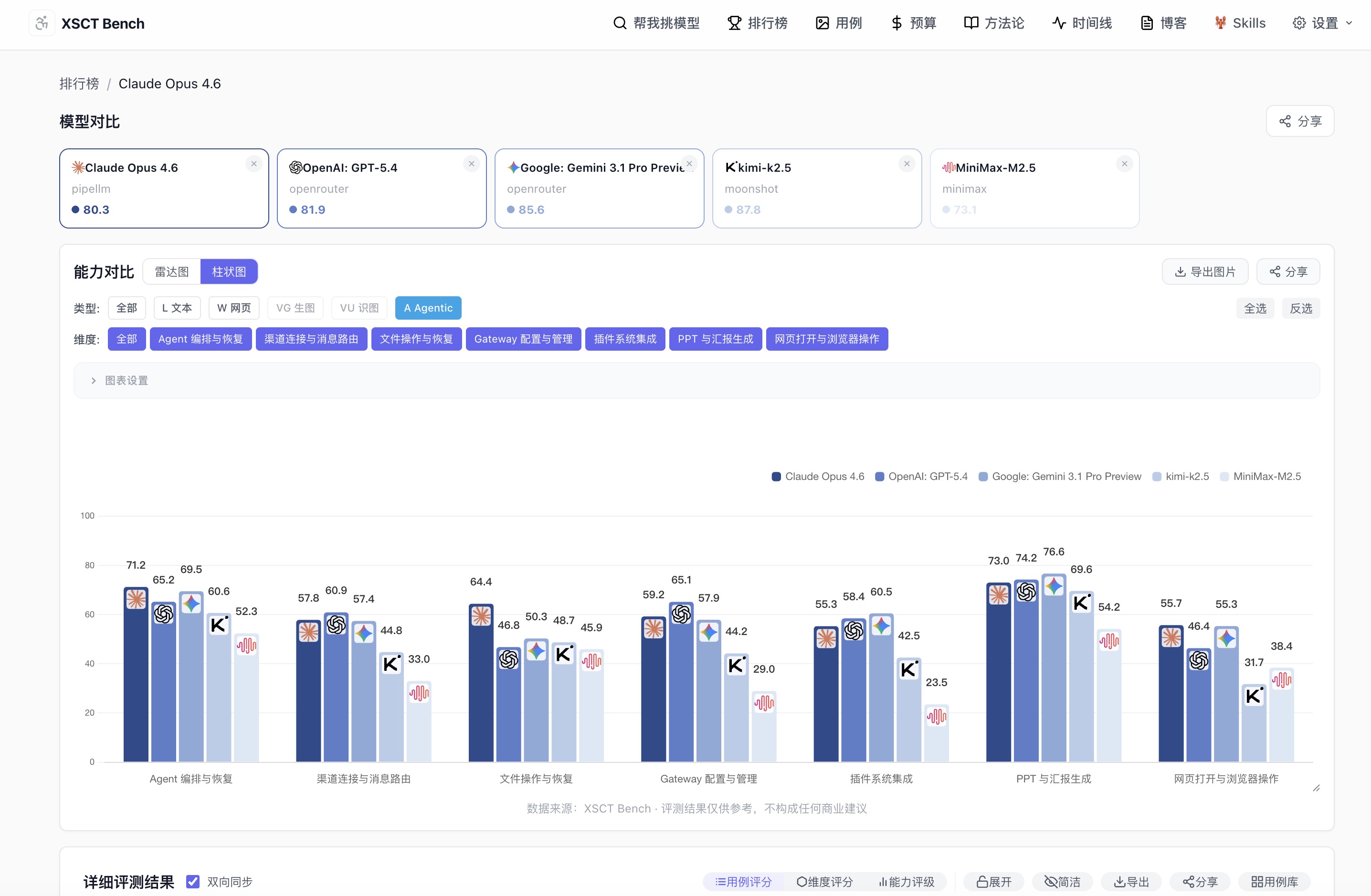Open the Skills page with lobster icon

pos(1240,23)
